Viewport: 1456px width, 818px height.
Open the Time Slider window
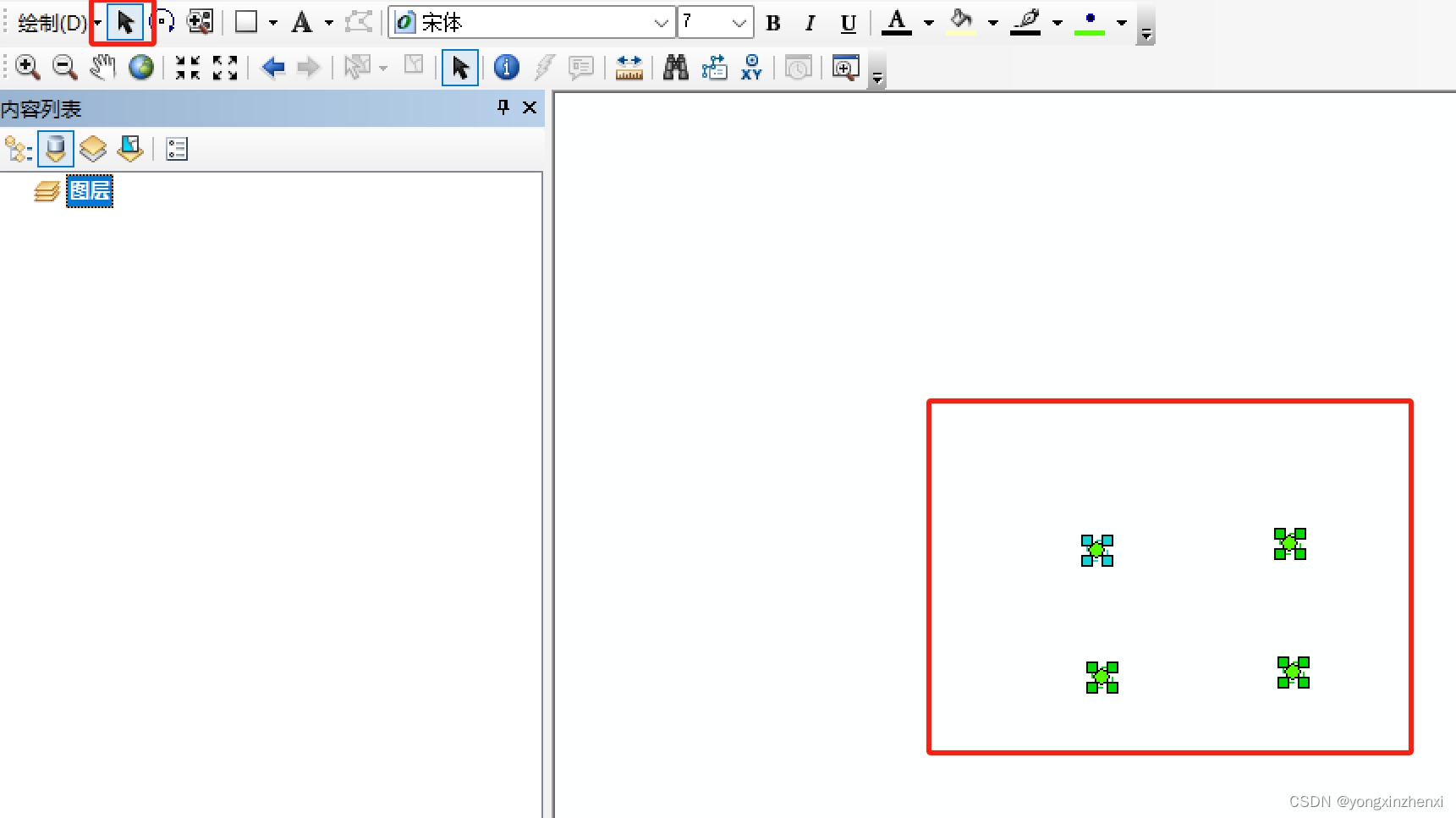[798, 68]
